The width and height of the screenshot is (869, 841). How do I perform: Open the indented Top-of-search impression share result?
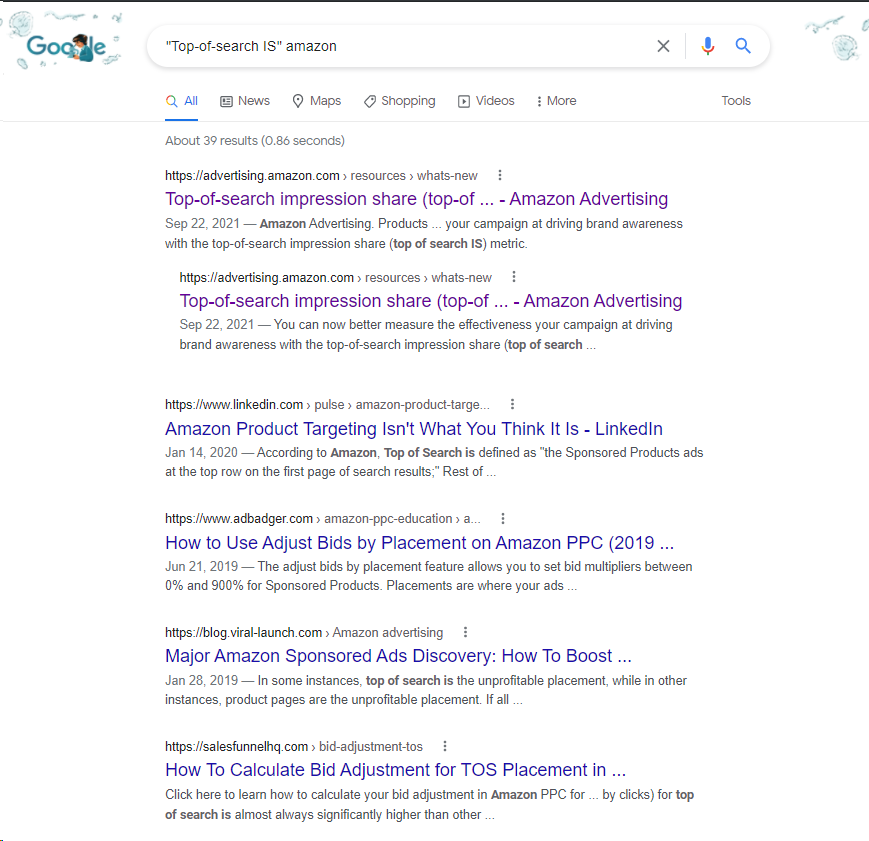[431, 301]
